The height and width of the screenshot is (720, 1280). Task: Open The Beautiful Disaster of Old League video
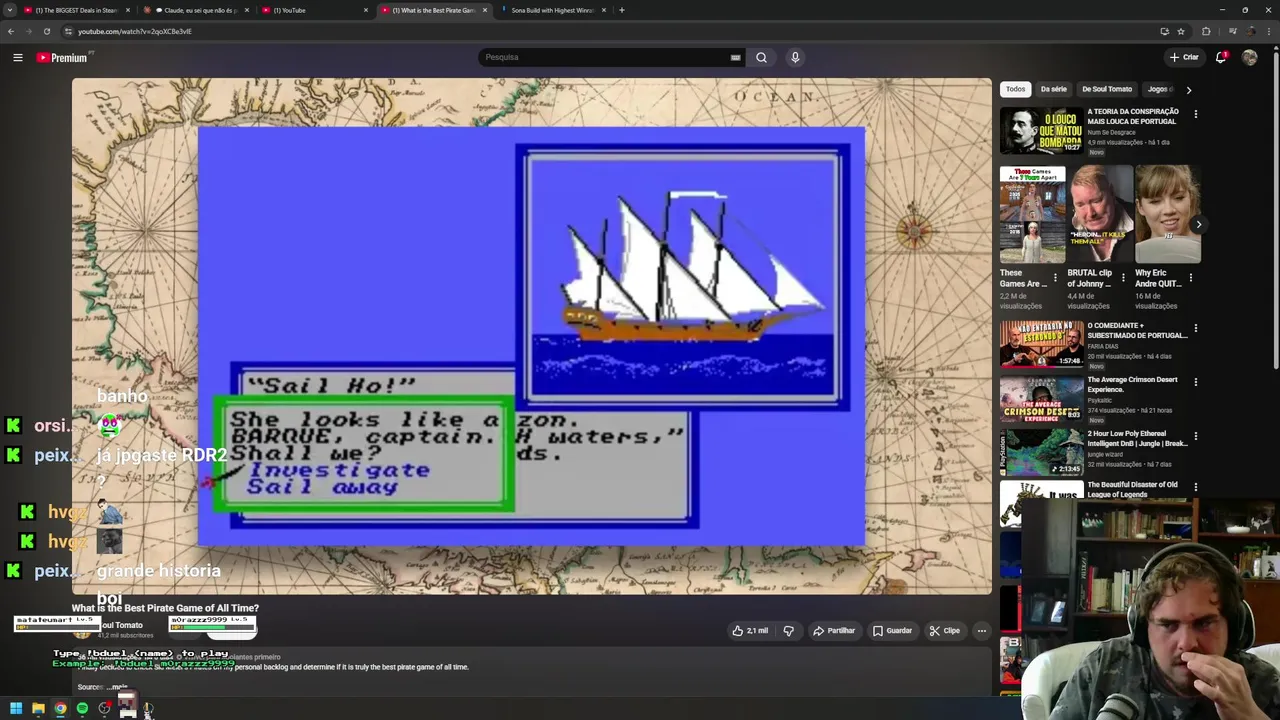coord(1133,489)
